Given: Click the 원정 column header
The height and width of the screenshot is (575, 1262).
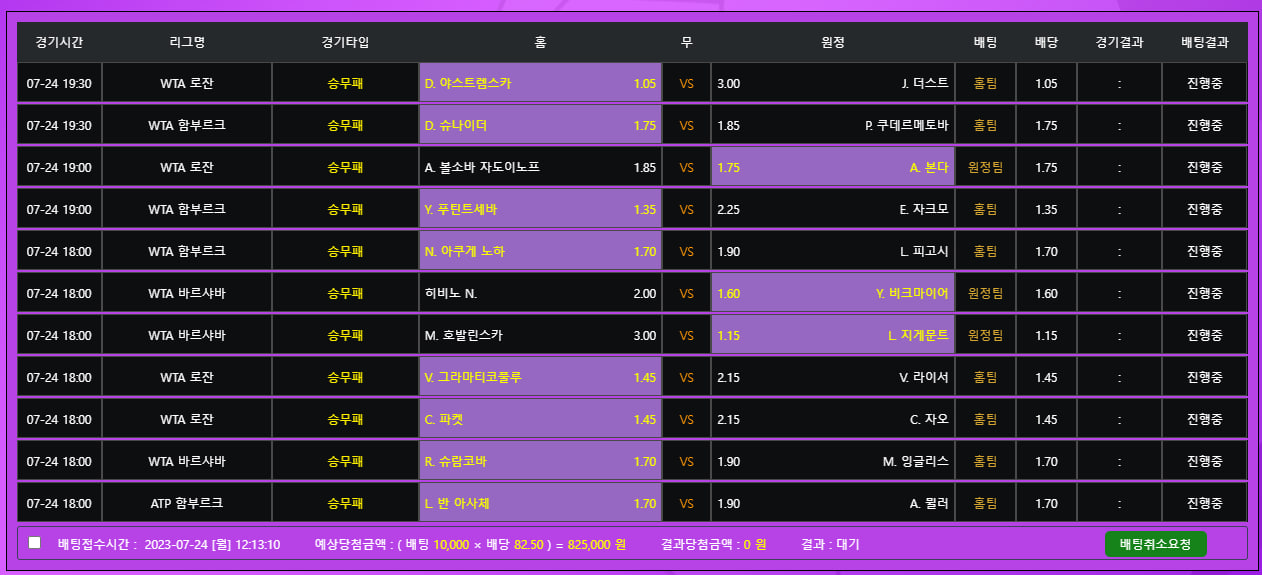Looking at the screenshot, I should [x=833, y=42].
